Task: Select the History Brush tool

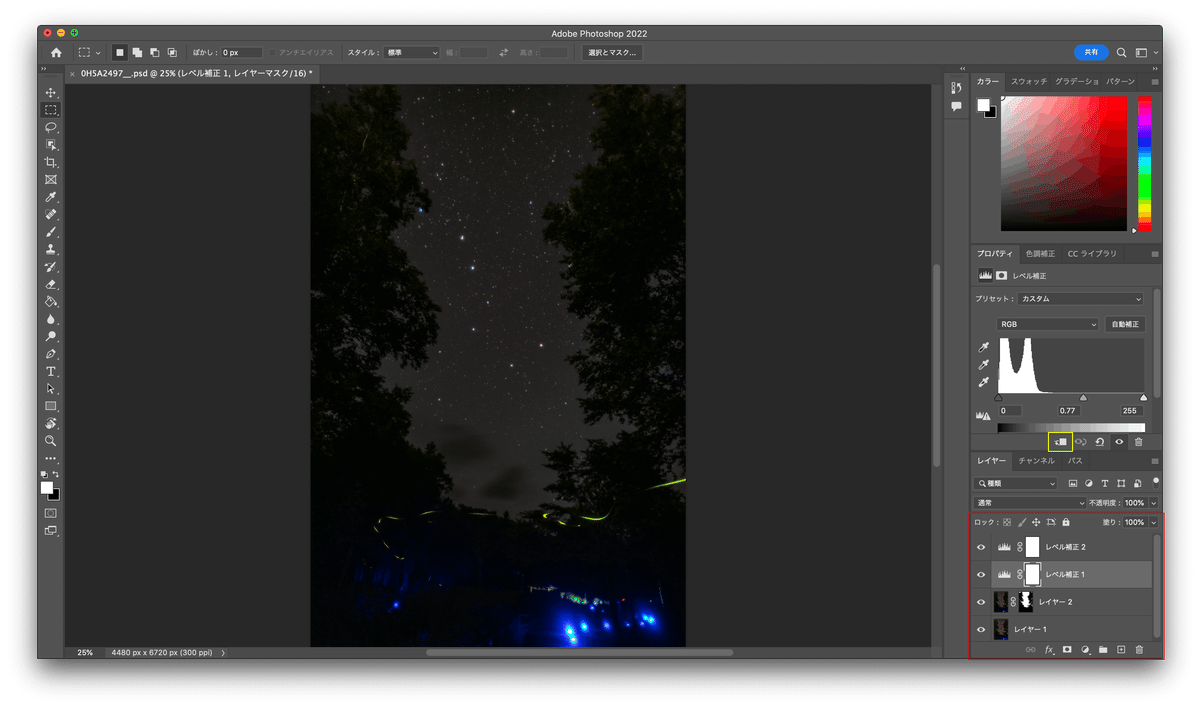Action: pos(51,267)
